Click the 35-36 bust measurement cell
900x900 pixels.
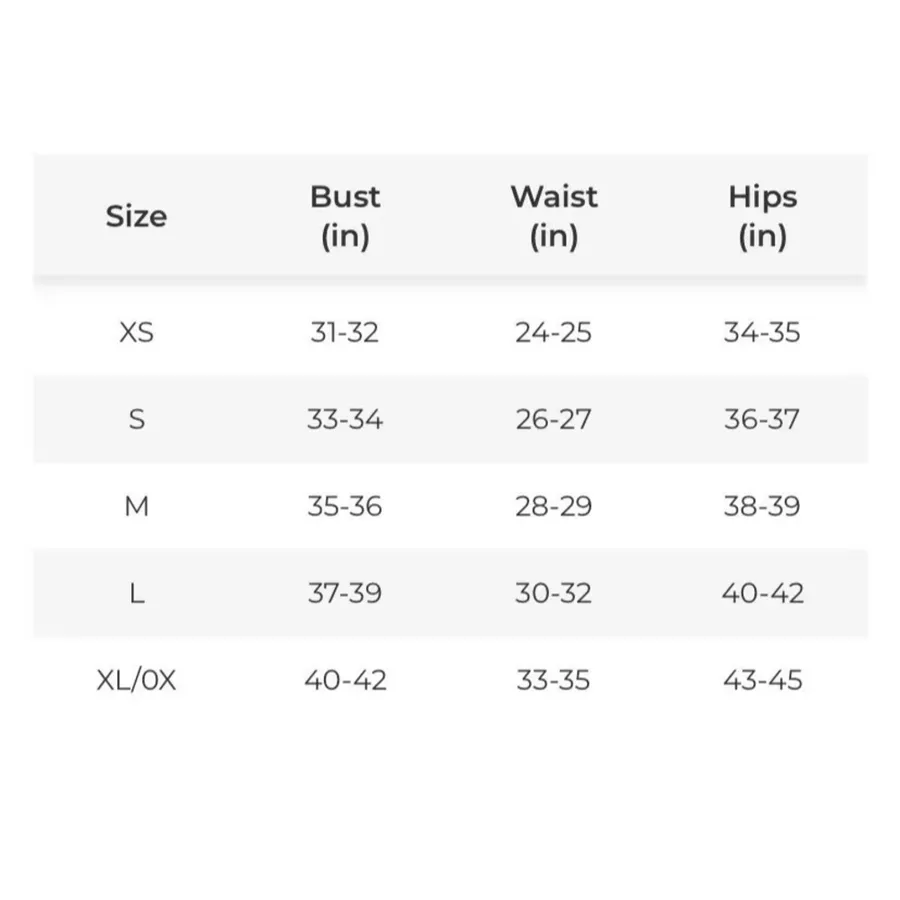pyautogui.click(x=344, y=506)
